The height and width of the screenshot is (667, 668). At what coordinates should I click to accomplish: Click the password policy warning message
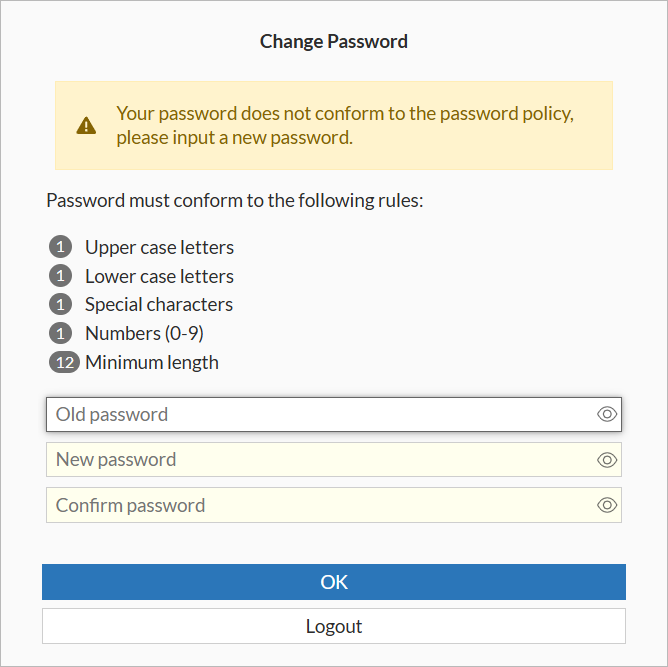coord(344,126)
